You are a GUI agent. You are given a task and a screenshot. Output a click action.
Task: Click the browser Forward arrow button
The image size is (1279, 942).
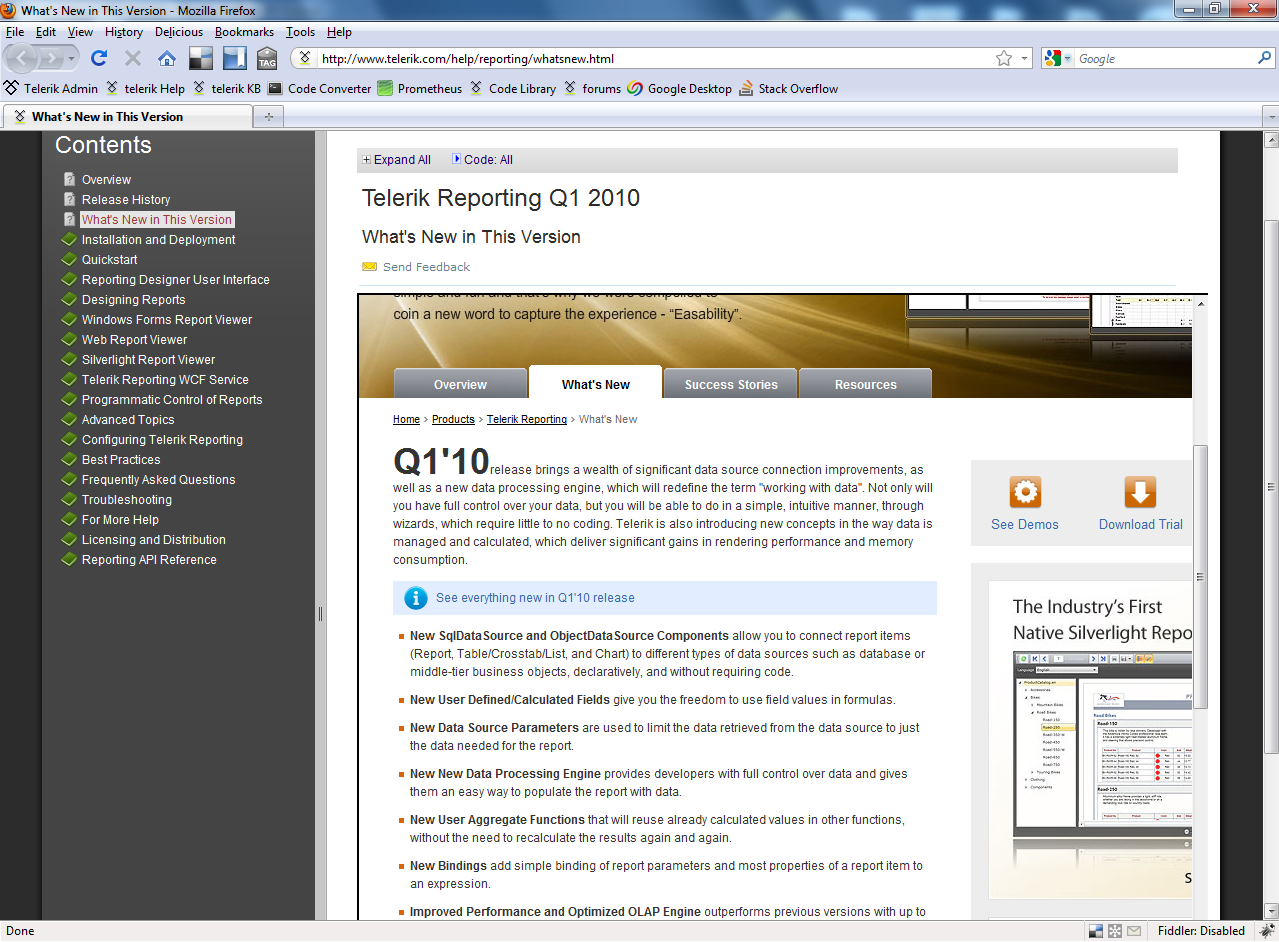(x=51, y=59)
